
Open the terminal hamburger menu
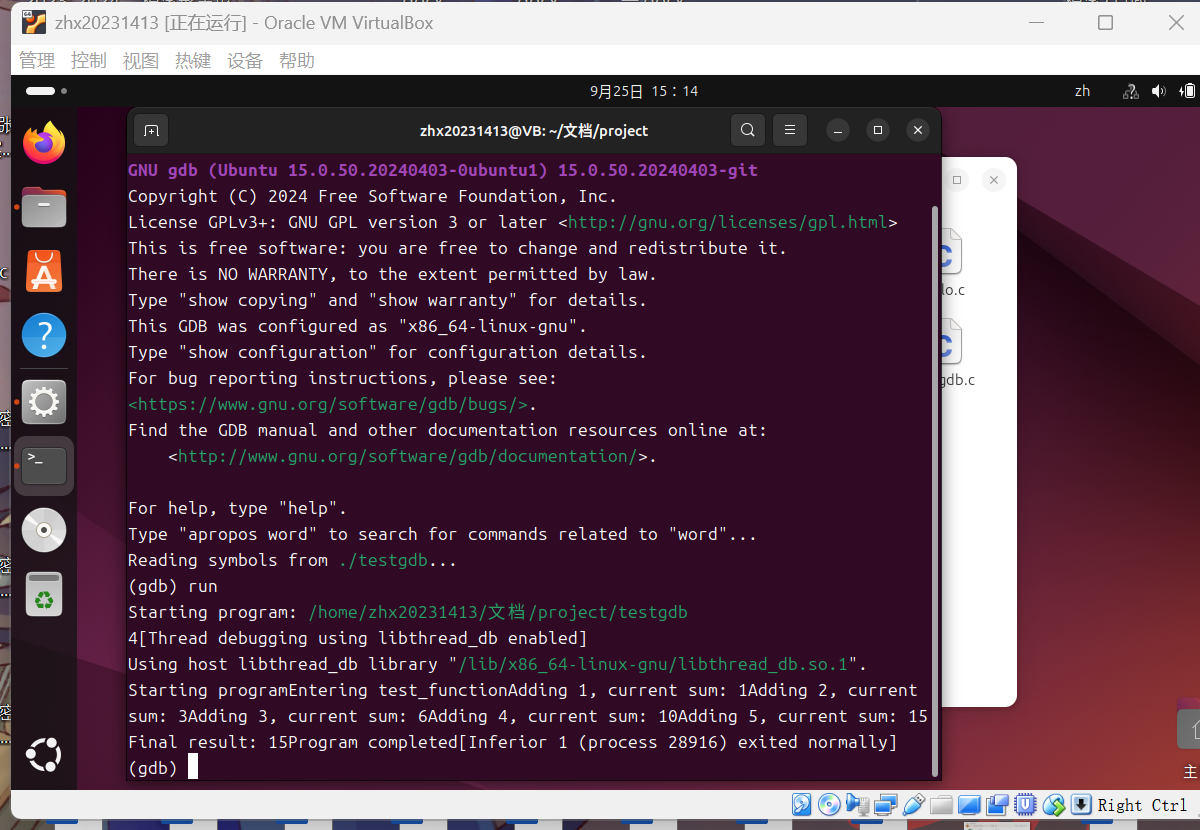790,130
